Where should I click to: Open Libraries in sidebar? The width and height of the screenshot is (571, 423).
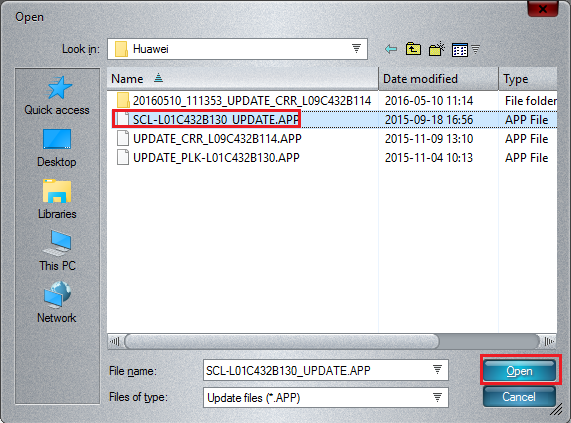click(x=57, y=199)
